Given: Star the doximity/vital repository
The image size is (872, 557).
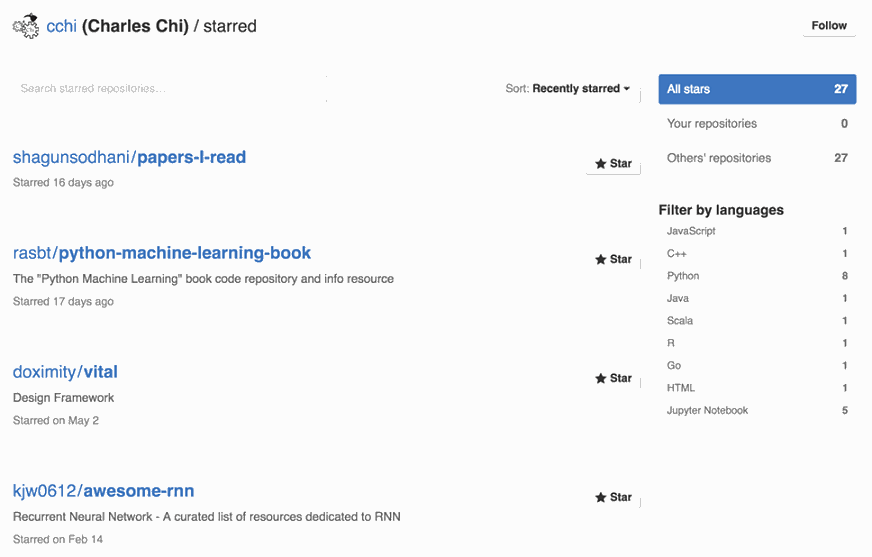Looking at the screenshot, I should pos(613,379).
